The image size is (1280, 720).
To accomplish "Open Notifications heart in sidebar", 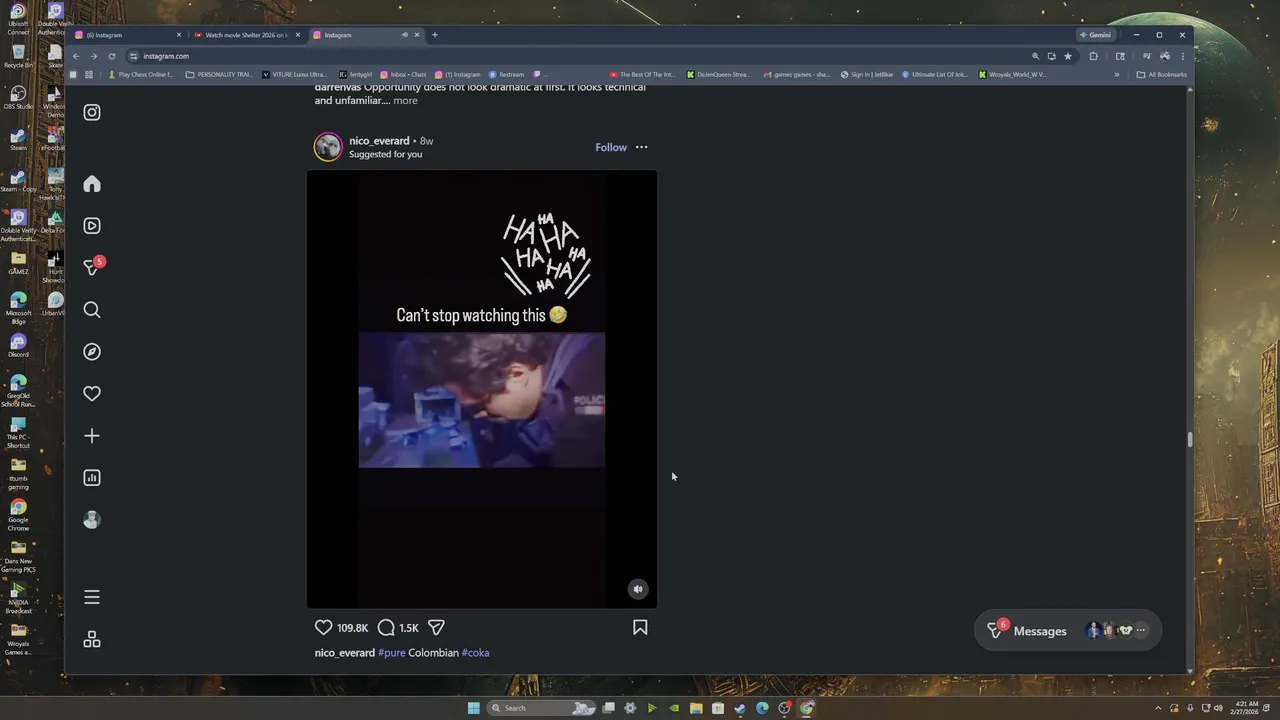I will click(92, 394).
